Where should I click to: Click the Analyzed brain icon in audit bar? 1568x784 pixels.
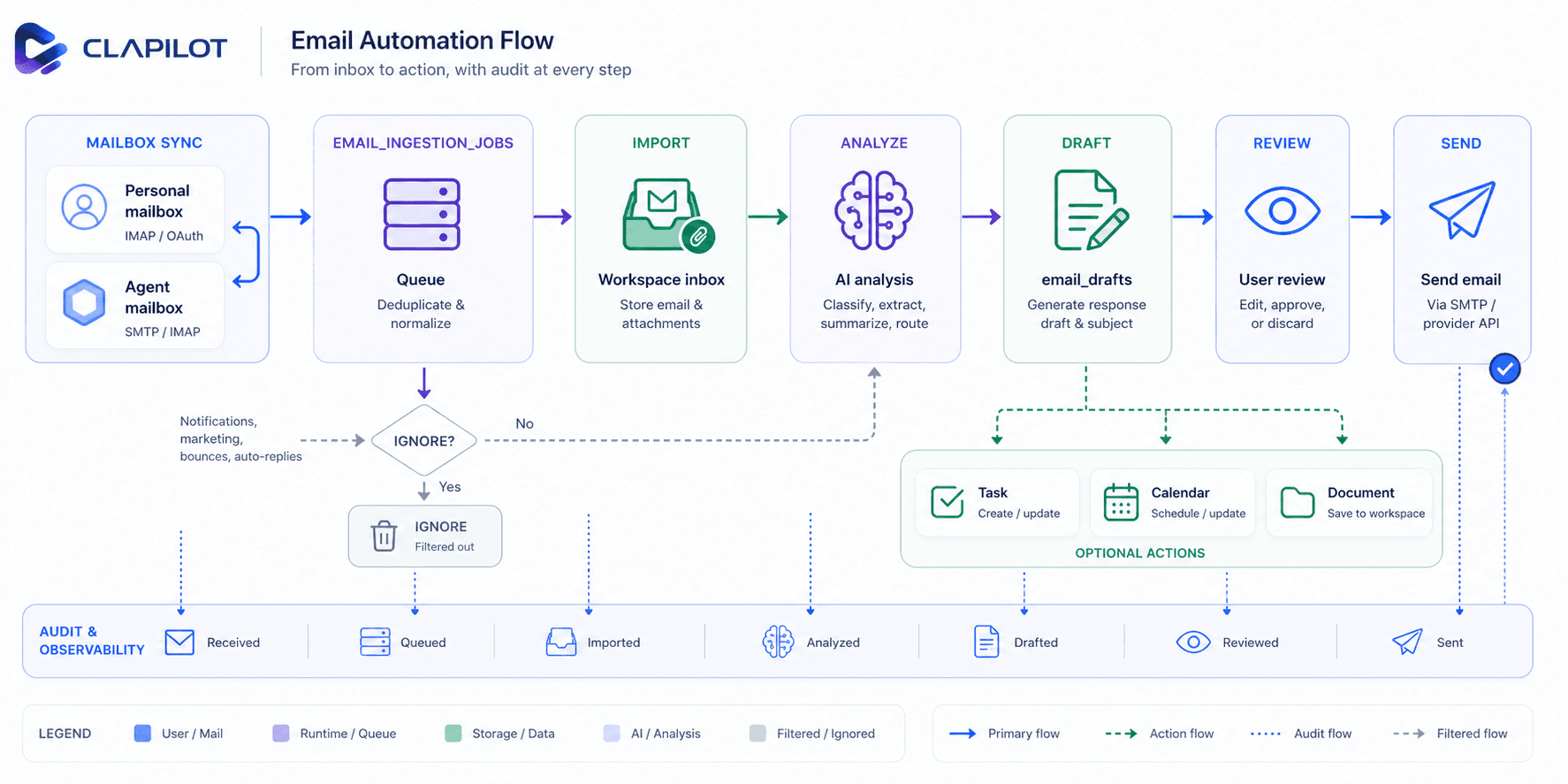click(x=778, y=642)
